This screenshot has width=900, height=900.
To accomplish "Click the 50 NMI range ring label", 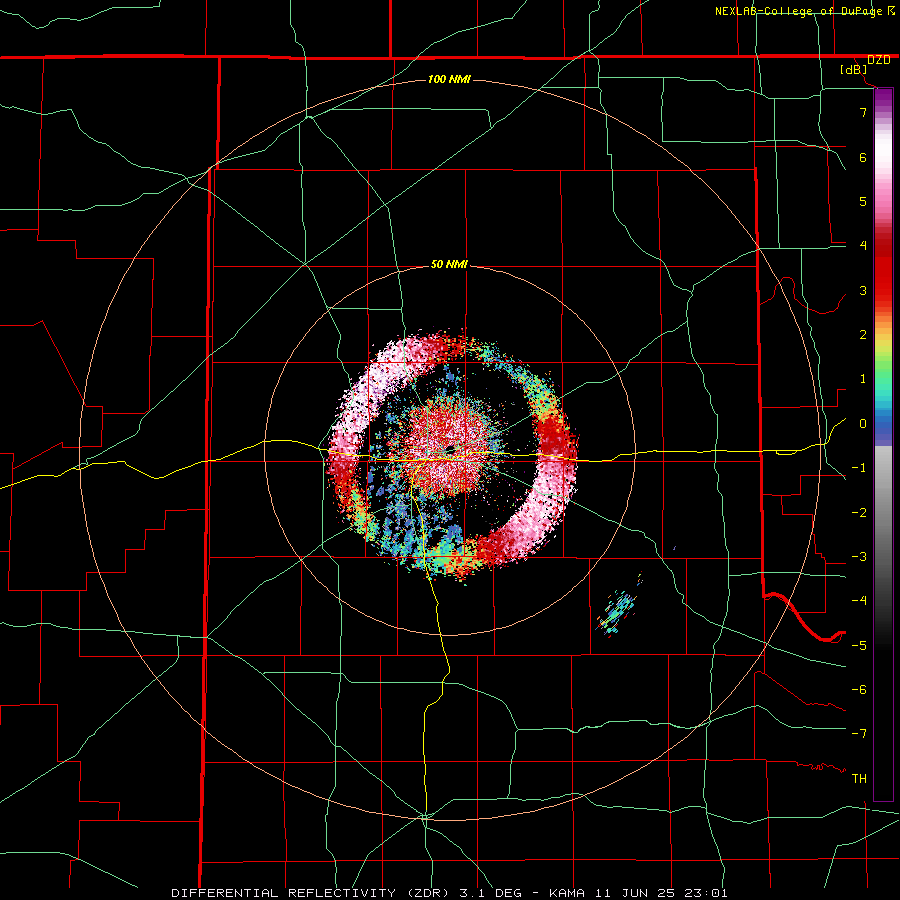I will pyautogui.click(x=449, y=265).
